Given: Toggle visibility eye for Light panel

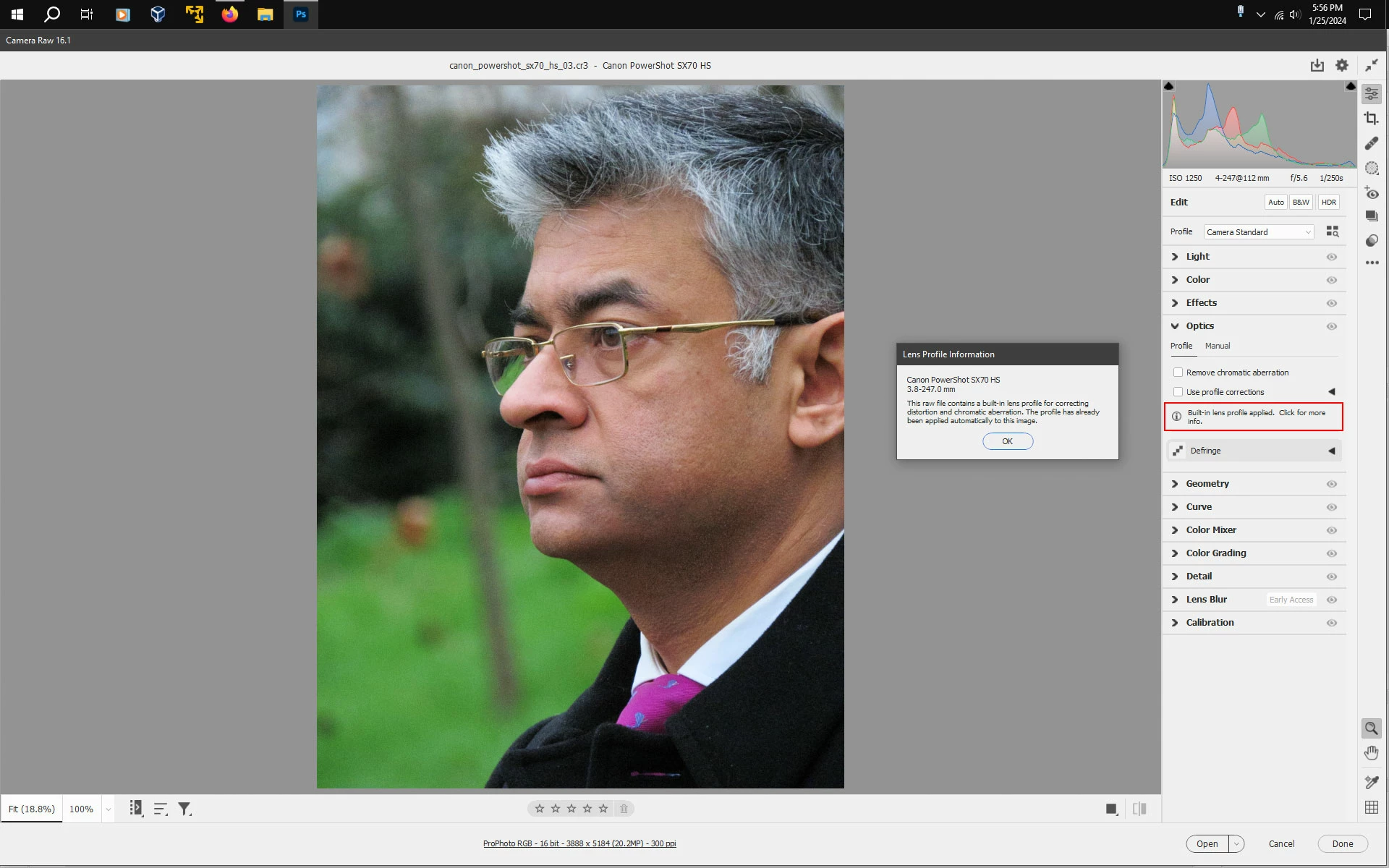Looking at the screenshot, I should click(x=1331, y=257).
